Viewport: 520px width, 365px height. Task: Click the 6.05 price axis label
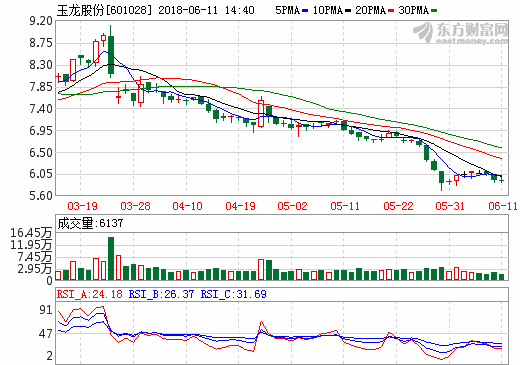(41, 174)
